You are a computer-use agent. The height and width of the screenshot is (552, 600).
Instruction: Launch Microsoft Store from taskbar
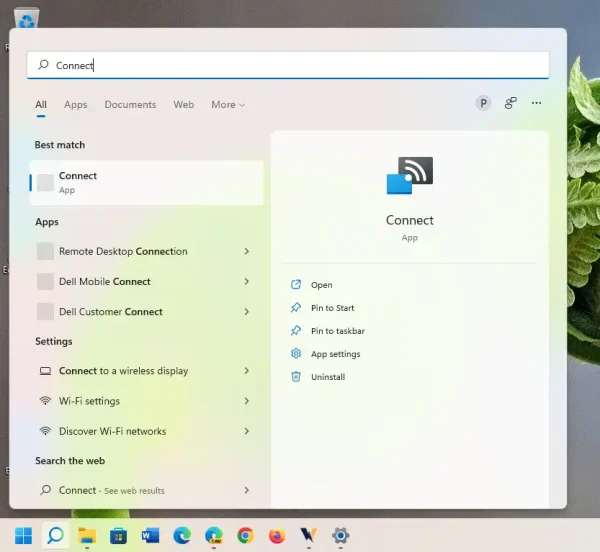point(119,536)
